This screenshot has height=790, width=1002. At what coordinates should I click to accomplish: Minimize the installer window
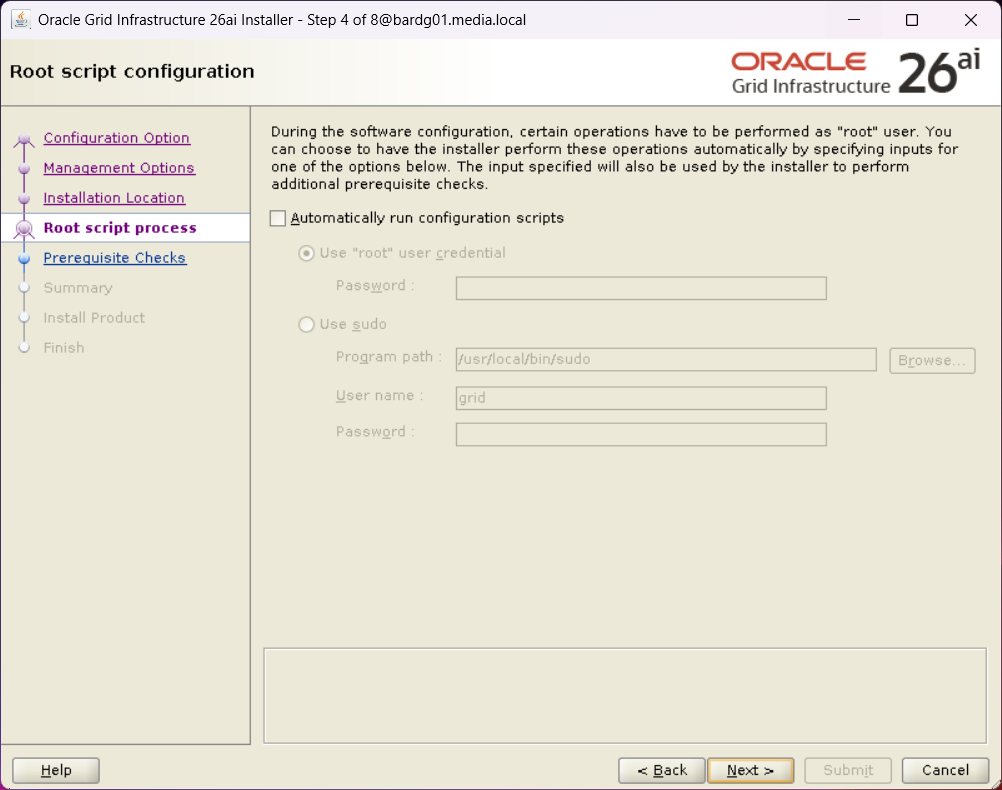854,20
